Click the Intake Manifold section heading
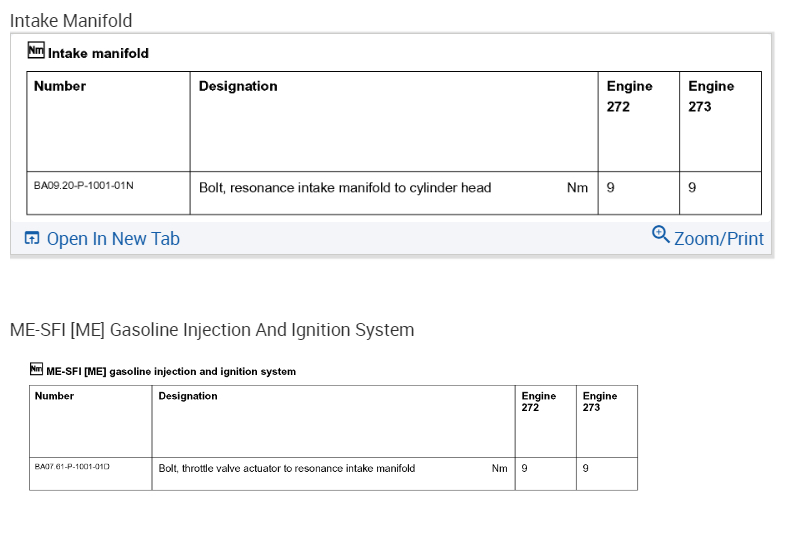This screenshot has height=534, width=795. pyautogui.click(x=71, y=20)
